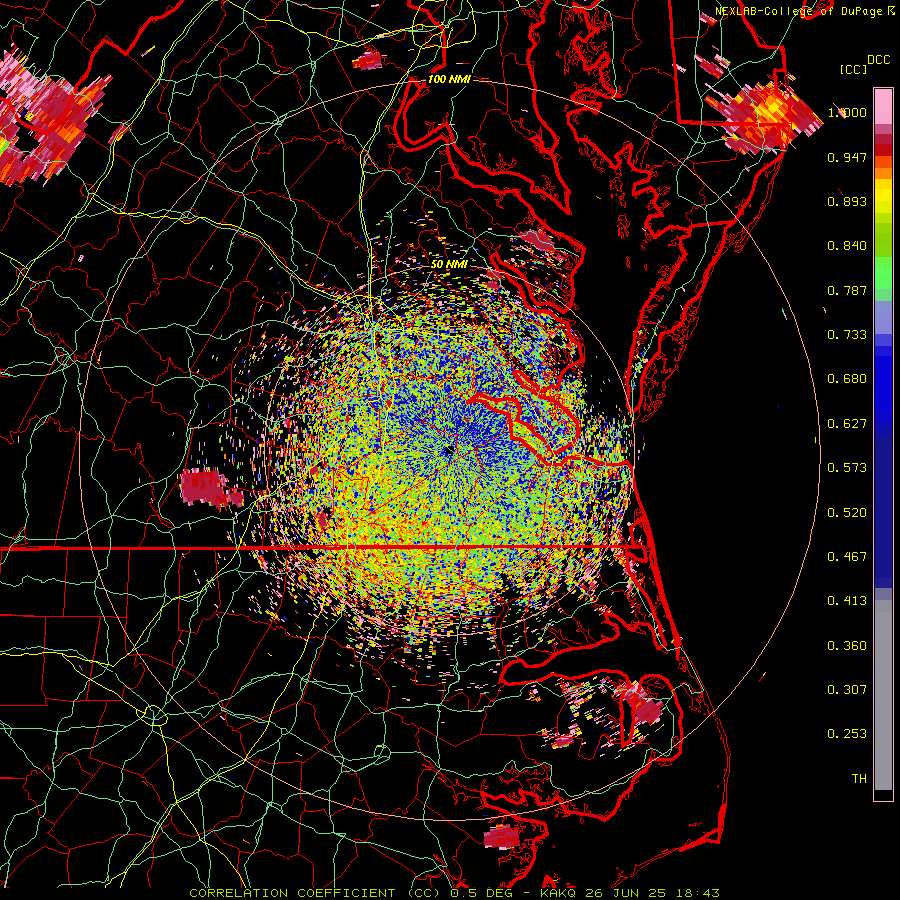Viewport: 900px width, 900px height.
Task: Click the 0.680 scale value
Action: (x=847, y=379)
